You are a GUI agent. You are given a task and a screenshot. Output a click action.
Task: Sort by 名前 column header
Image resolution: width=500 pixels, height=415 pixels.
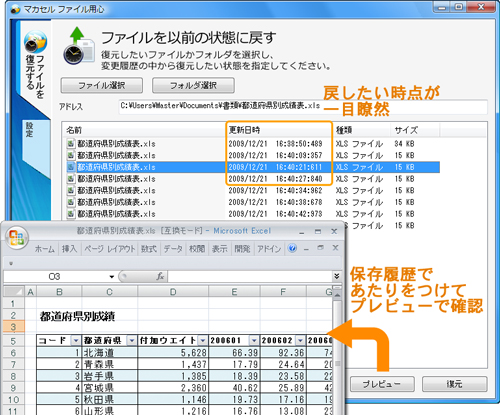point(143,130)
